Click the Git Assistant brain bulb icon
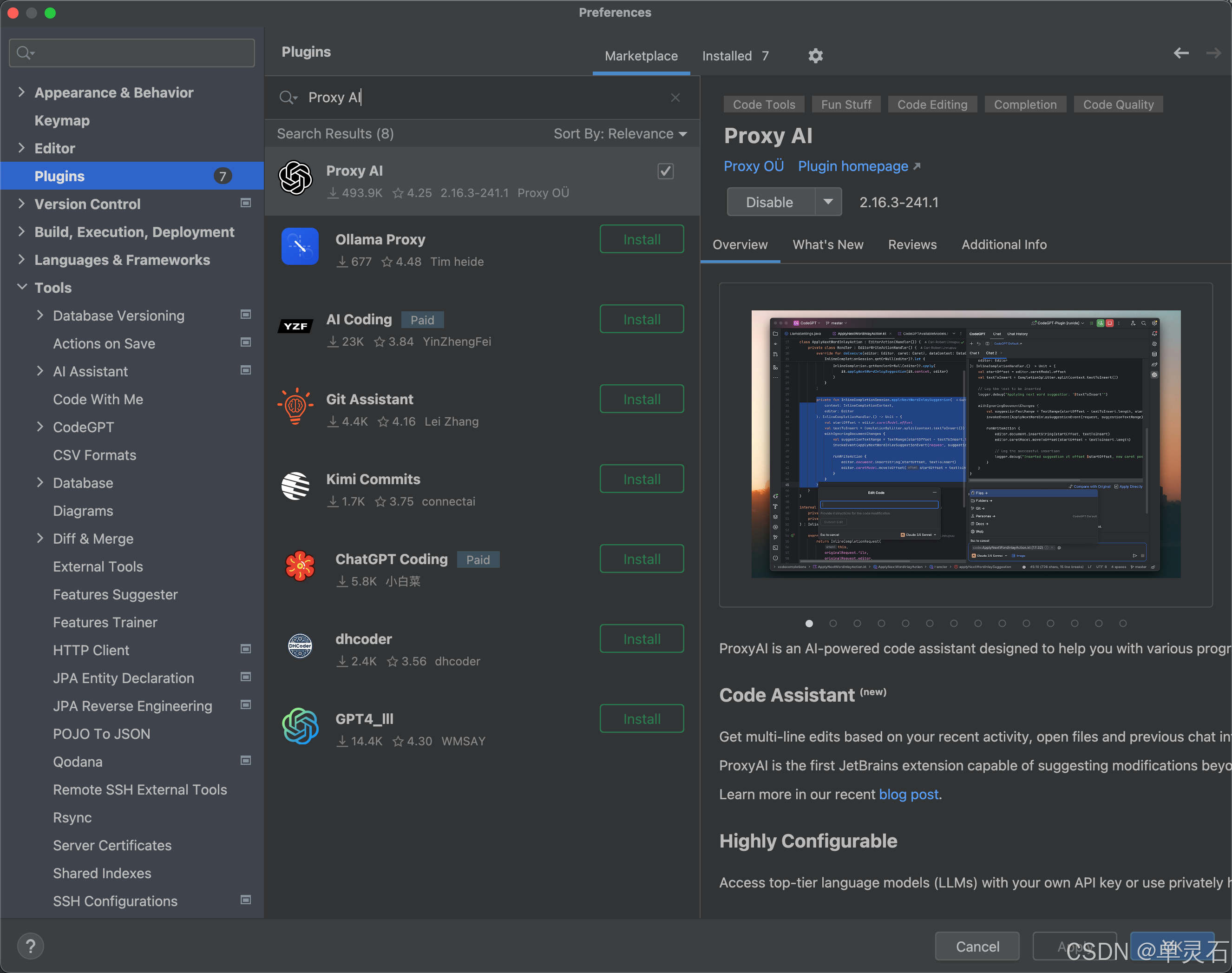 coord(295,406)
